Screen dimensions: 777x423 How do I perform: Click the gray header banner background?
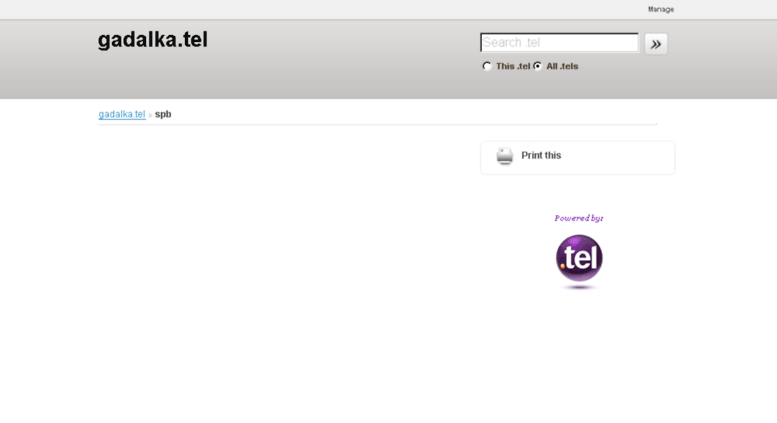pos(322,74)
